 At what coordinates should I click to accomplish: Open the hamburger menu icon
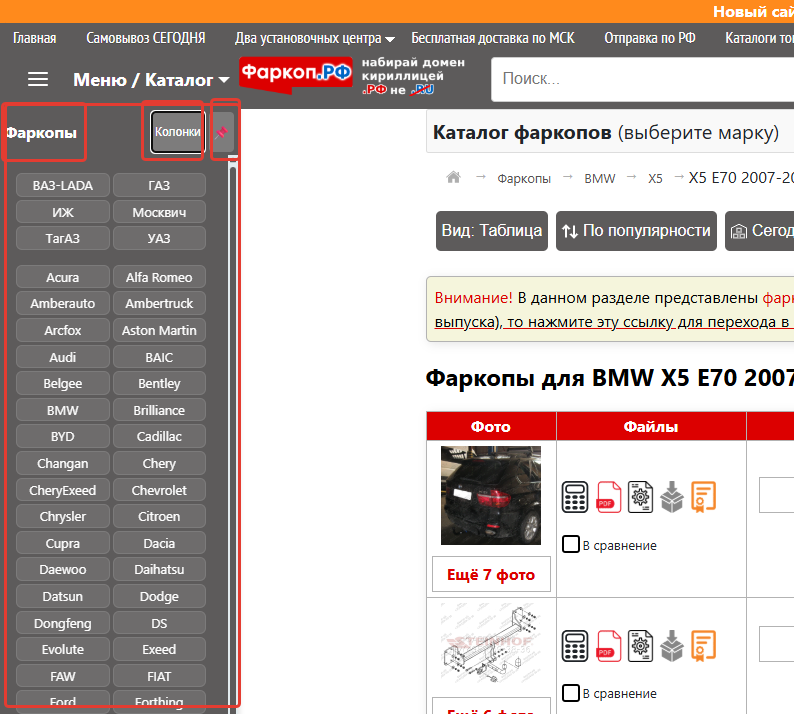[x=38, y=79]
